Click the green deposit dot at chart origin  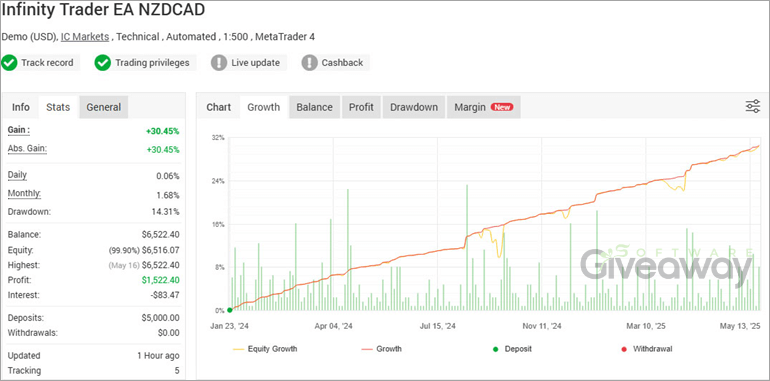point(230,310)
